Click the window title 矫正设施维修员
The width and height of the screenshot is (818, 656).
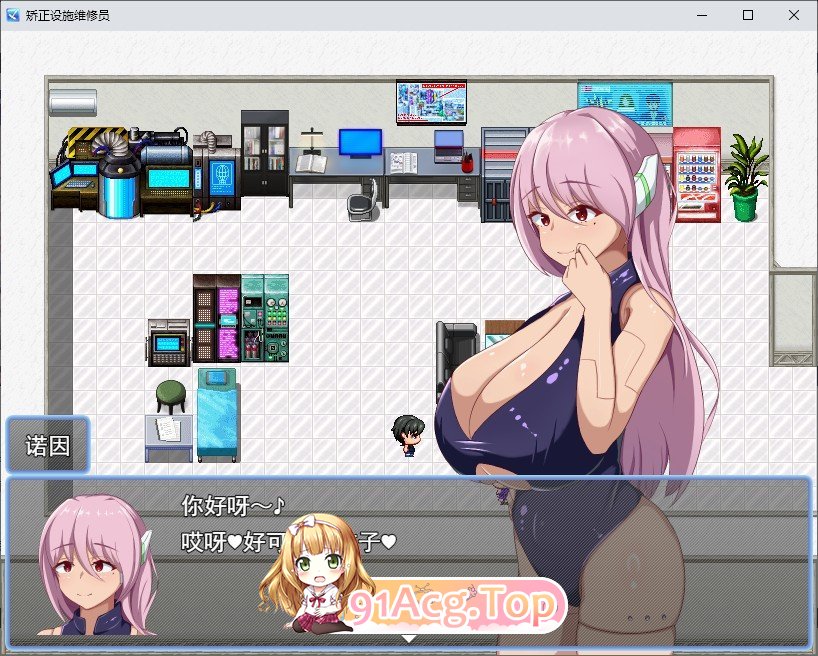[x=67, y=15]
